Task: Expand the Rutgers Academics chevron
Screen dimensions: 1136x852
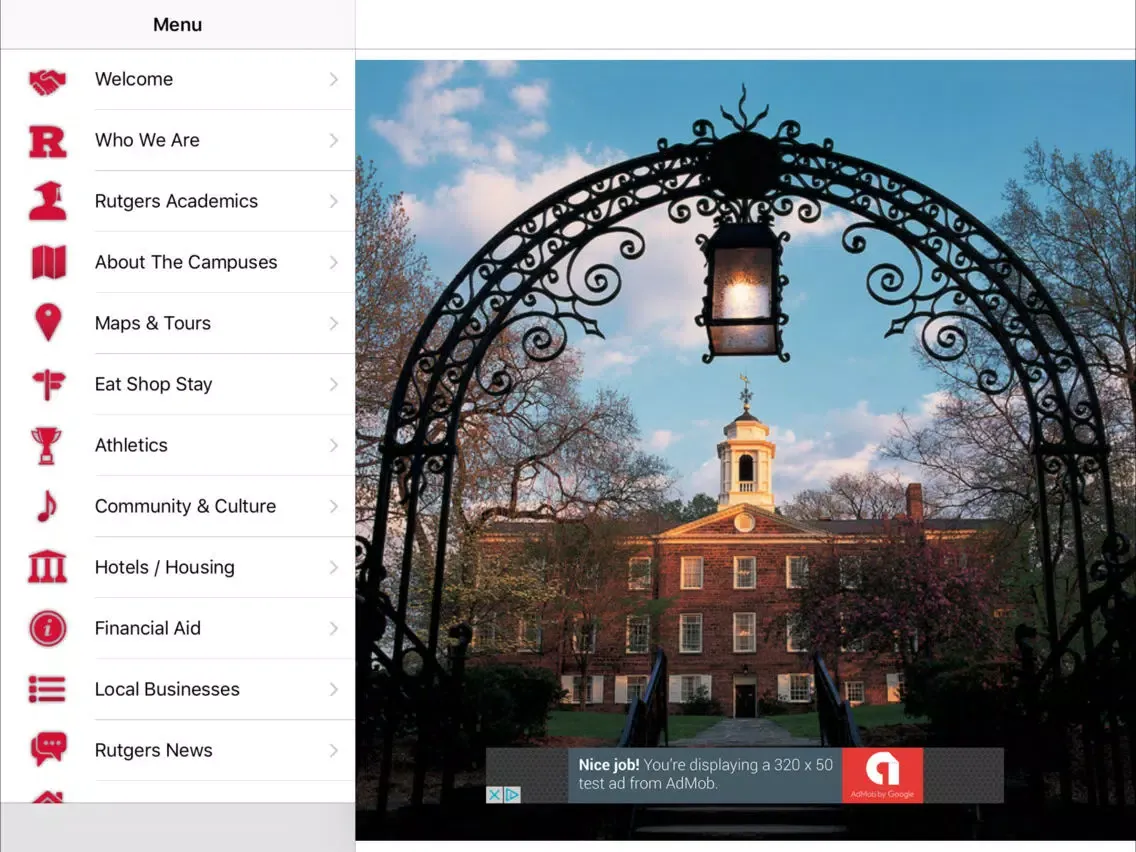Action: pos(334,201)
